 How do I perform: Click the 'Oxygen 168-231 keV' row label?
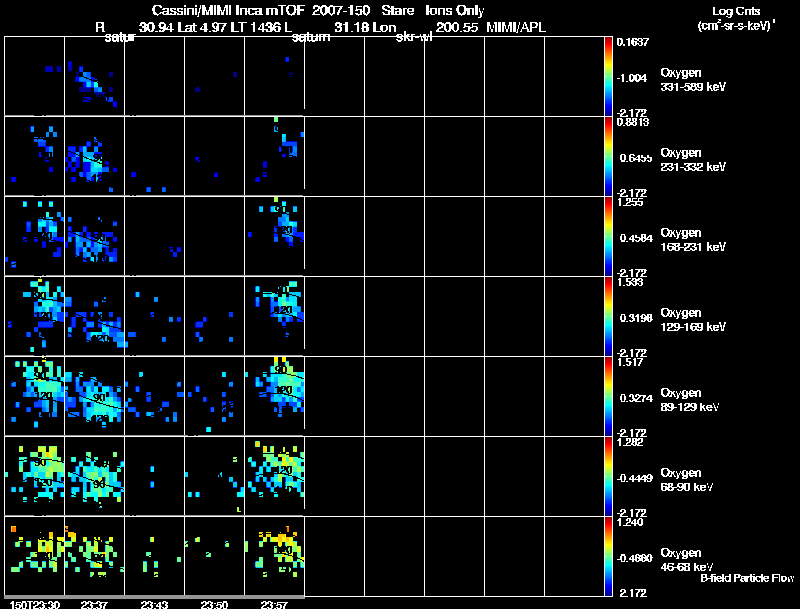[x=693, y=240]
